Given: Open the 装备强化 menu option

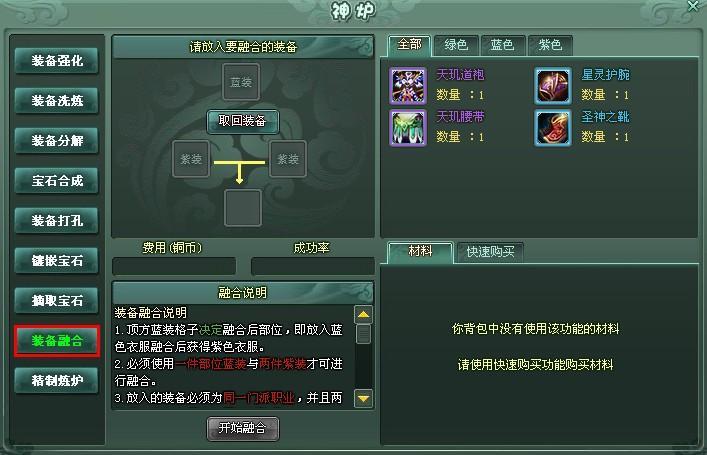Looking at the screenshot, I should point(57,61).
